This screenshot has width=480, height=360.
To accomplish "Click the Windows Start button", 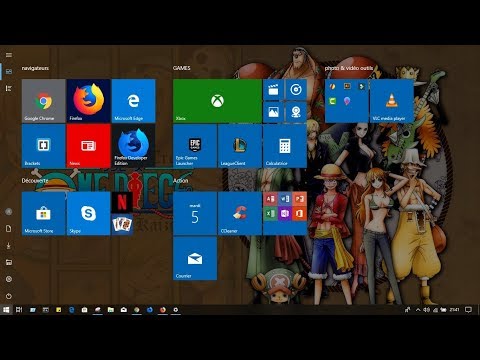I will coord(6,310).
